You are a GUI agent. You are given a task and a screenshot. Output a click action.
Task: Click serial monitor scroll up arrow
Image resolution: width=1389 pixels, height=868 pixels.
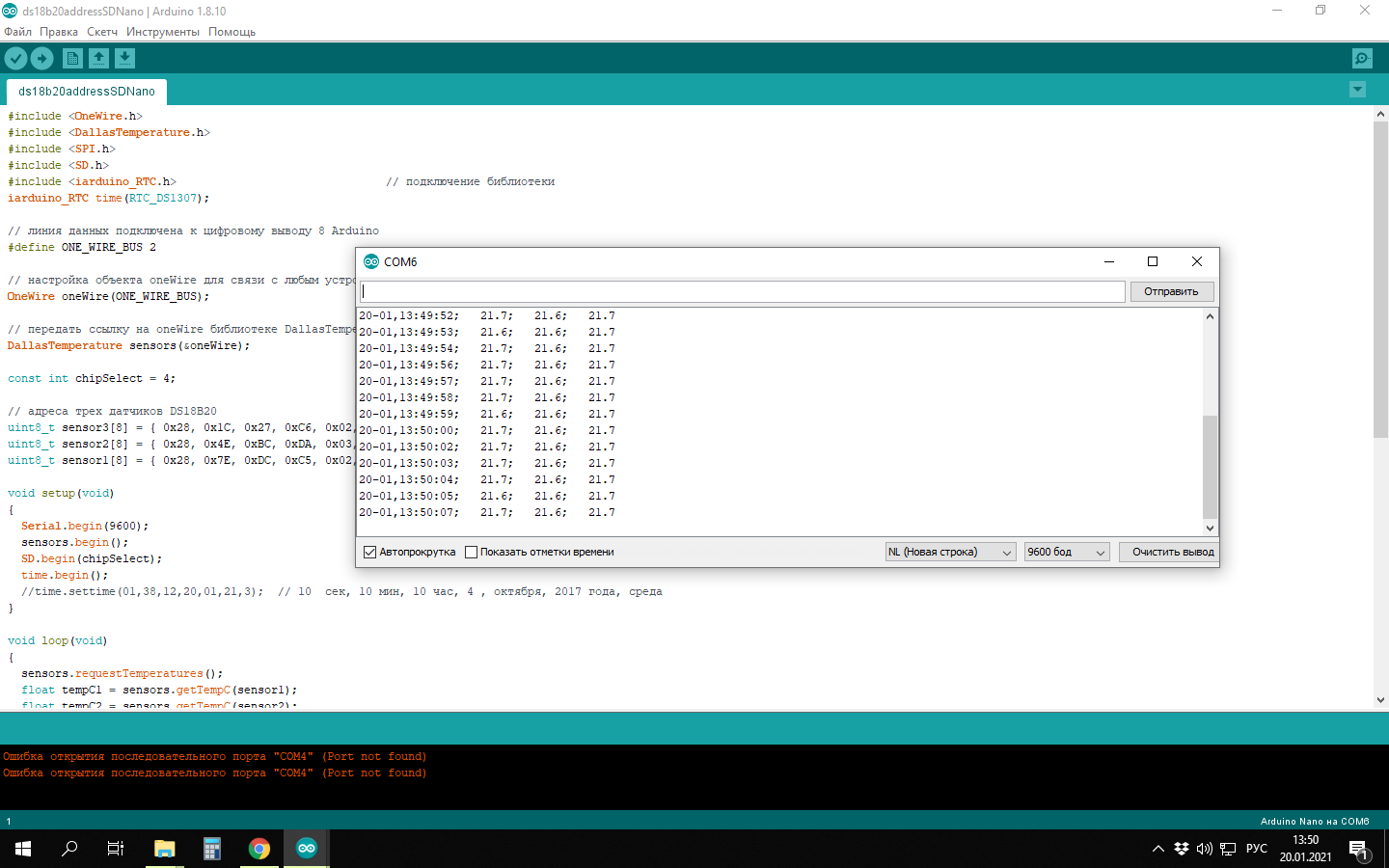pos(1210,316)
